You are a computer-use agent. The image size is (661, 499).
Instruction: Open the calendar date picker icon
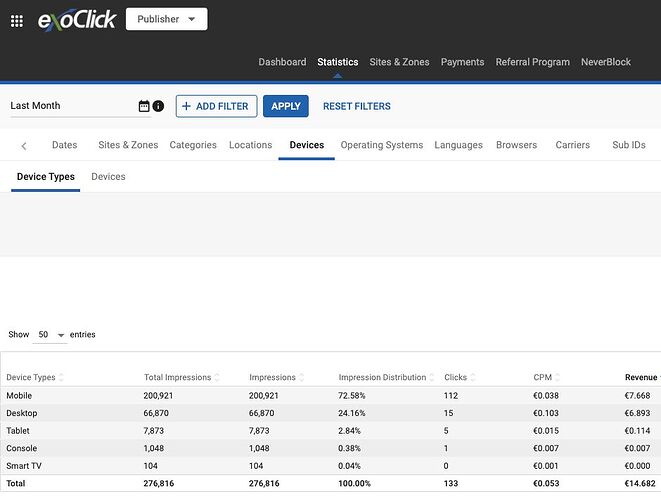pyautogui.click(x=144, y=106)
